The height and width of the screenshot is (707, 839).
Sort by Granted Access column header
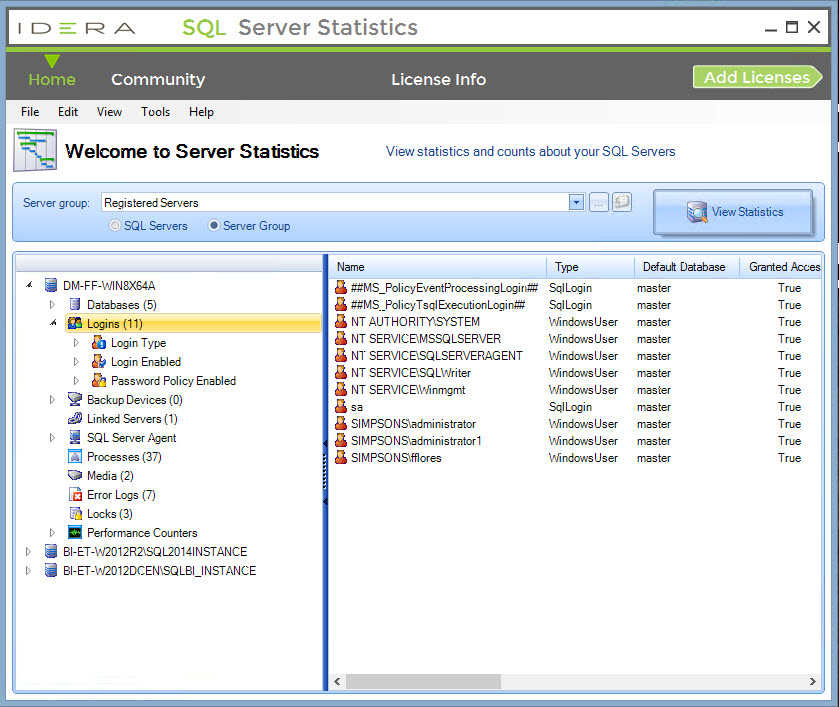781,267
